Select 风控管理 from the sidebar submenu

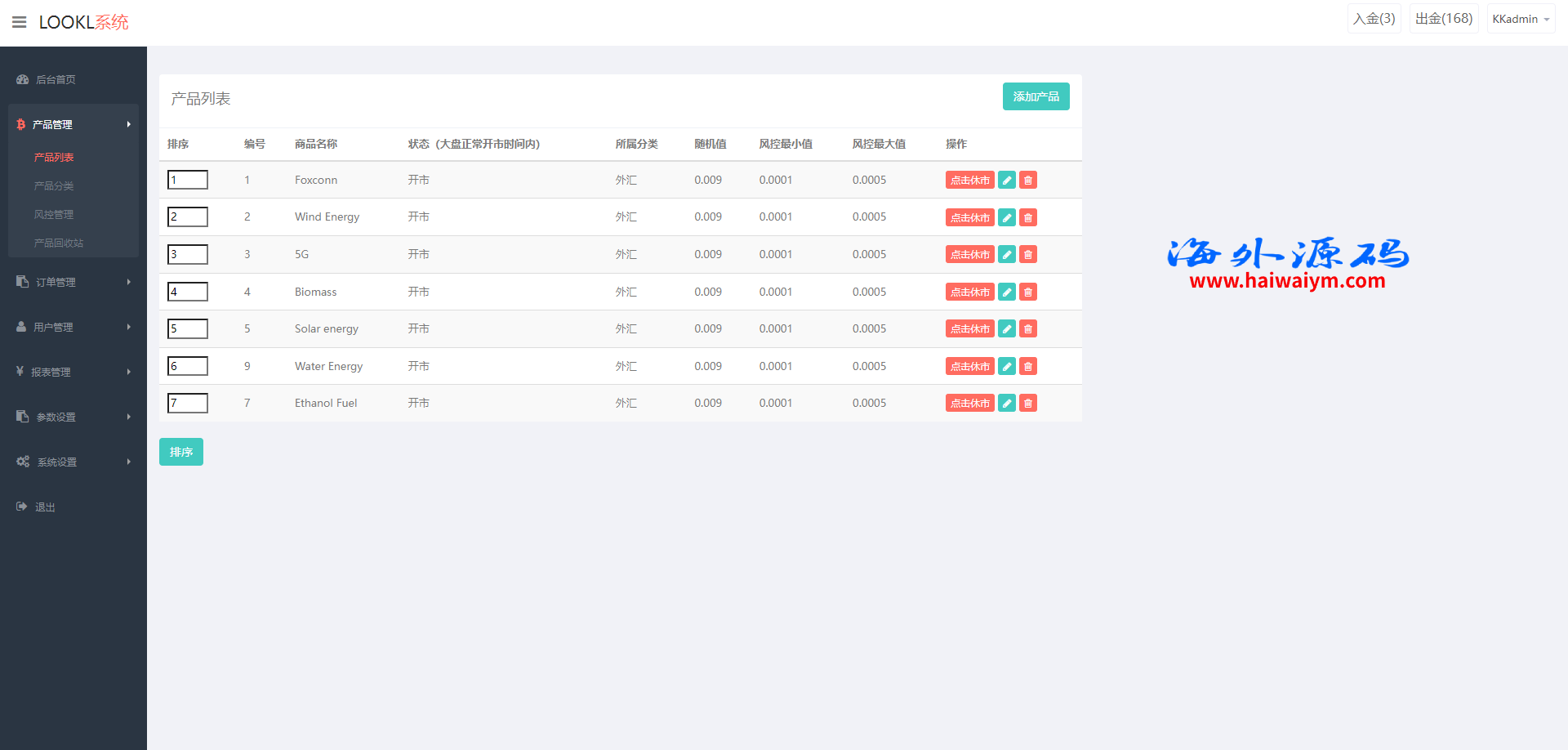[x=54, y=215]
